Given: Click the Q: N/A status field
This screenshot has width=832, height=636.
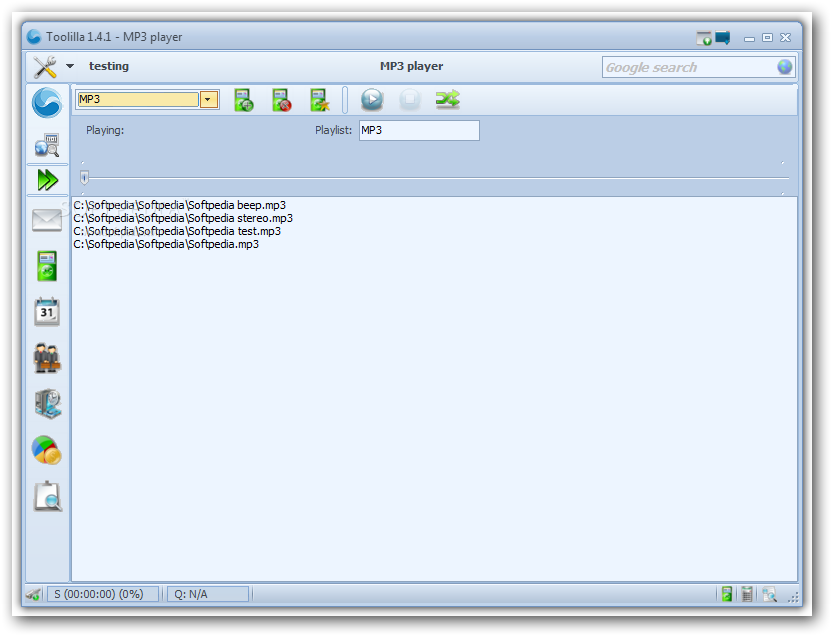Looking at the screenshot, I should click(207, 594).
